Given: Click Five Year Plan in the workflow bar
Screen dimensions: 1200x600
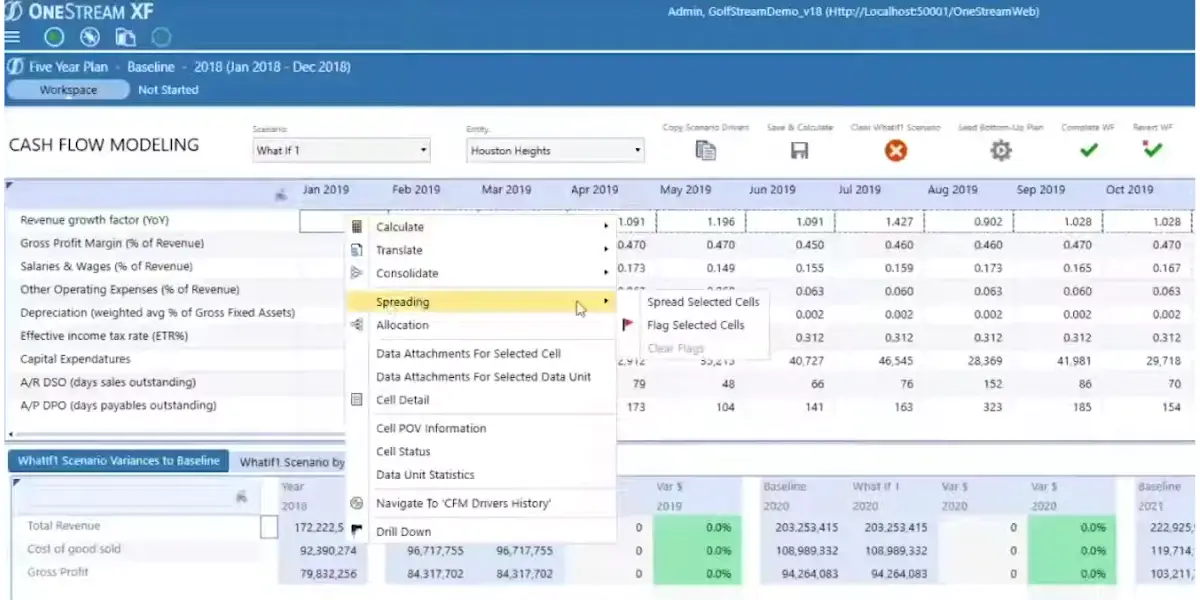Looking at the screenshot, I should 68,67.
